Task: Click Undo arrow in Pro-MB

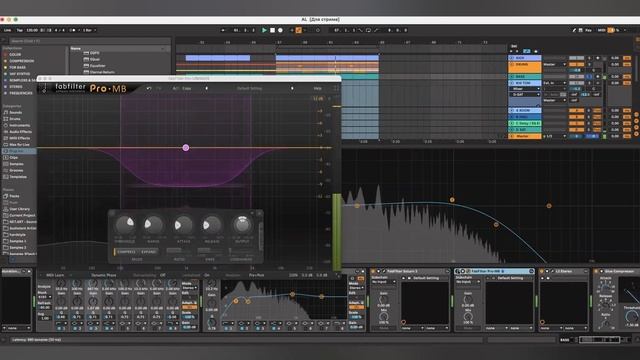Action: pyautogui.click(x=149, y=89)
